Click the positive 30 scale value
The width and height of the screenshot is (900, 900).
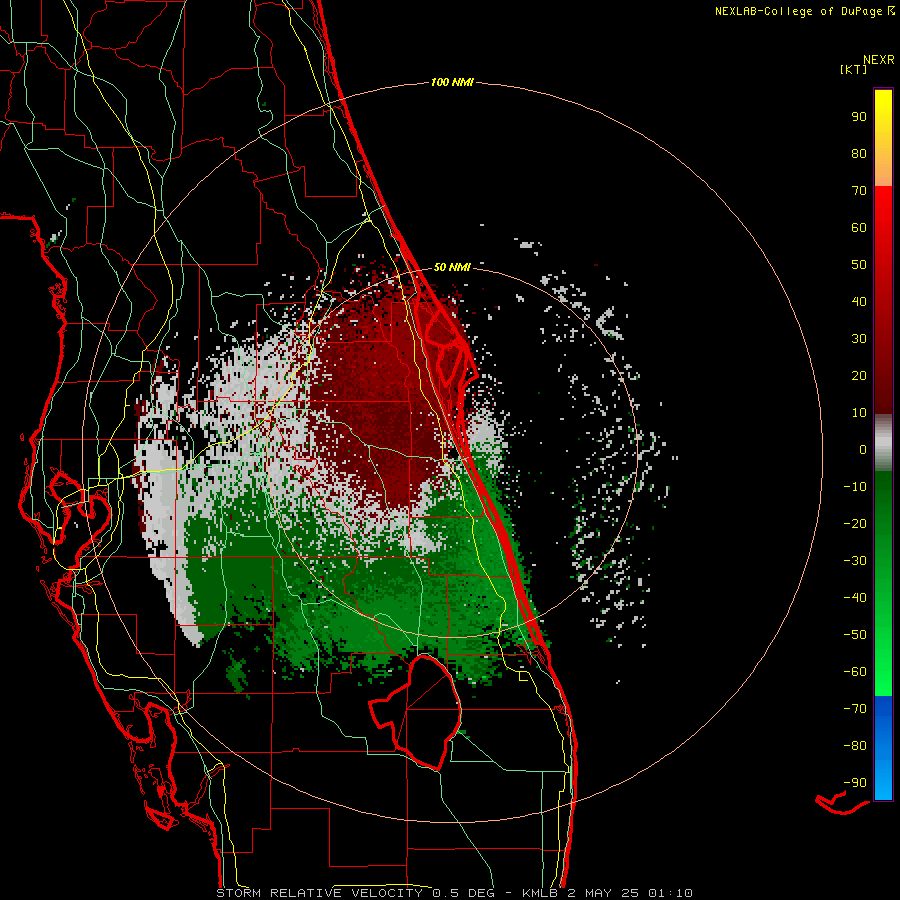coord(859,339)
